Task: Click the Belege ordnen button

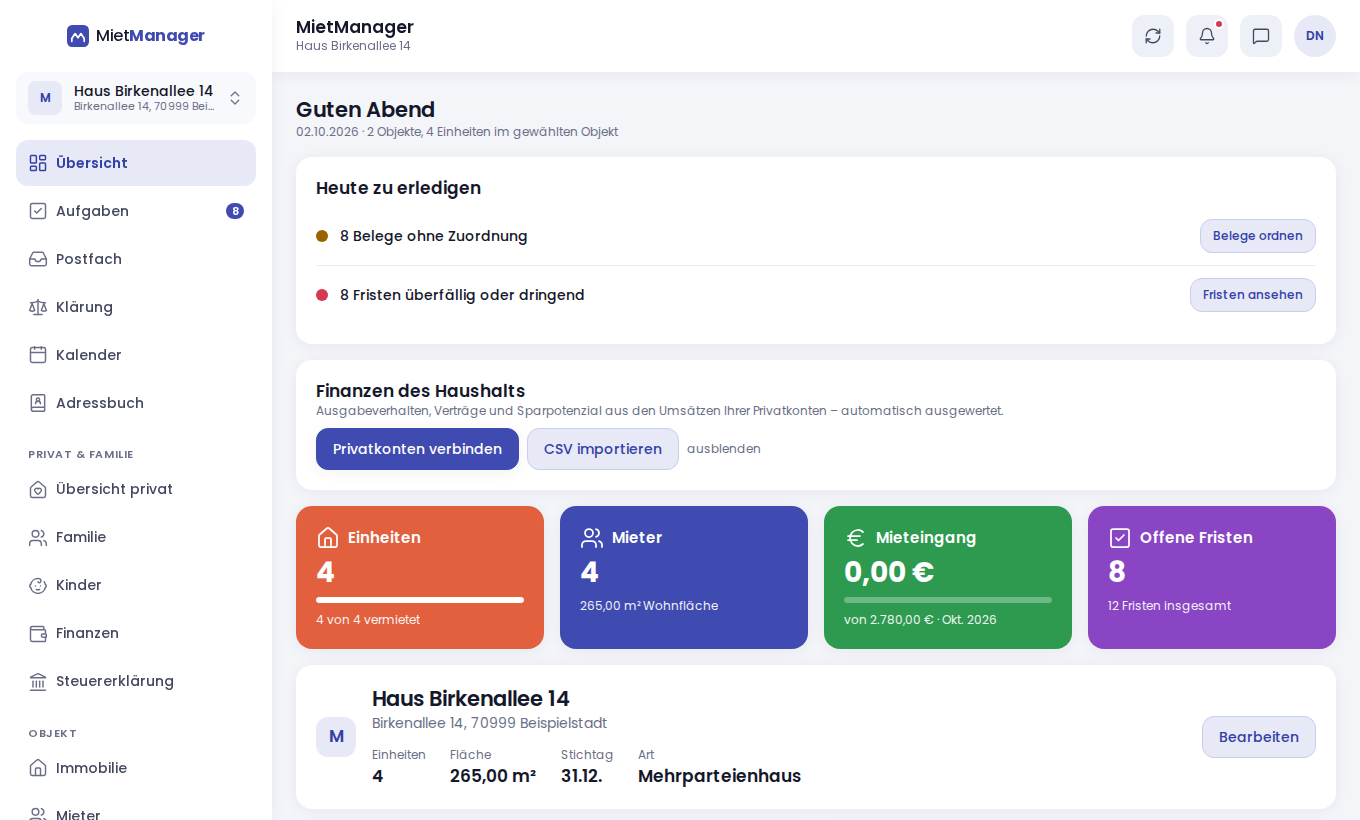Action: [1258, 236]
